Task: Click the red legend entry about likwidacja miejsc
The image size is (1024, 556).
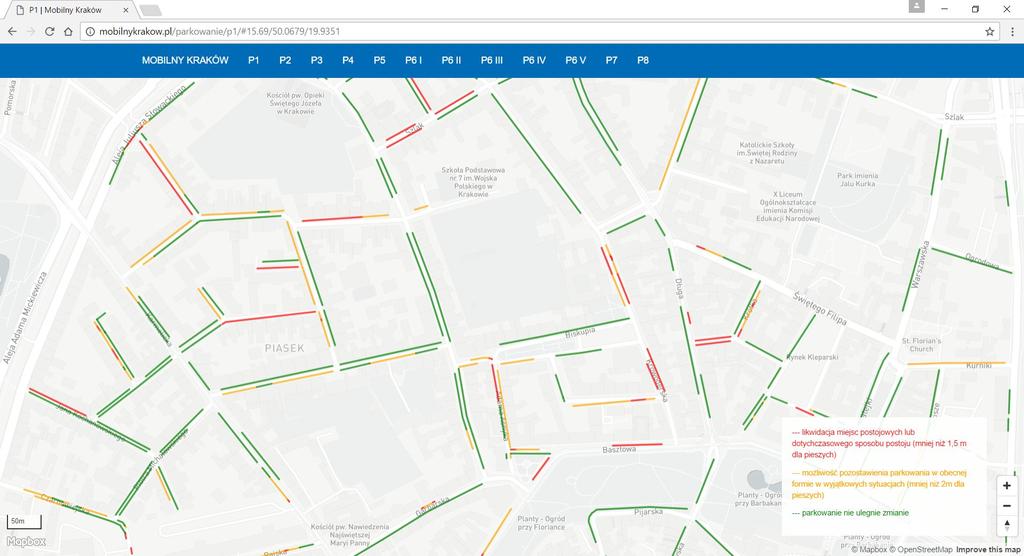Action: click(x=878, y=443)
